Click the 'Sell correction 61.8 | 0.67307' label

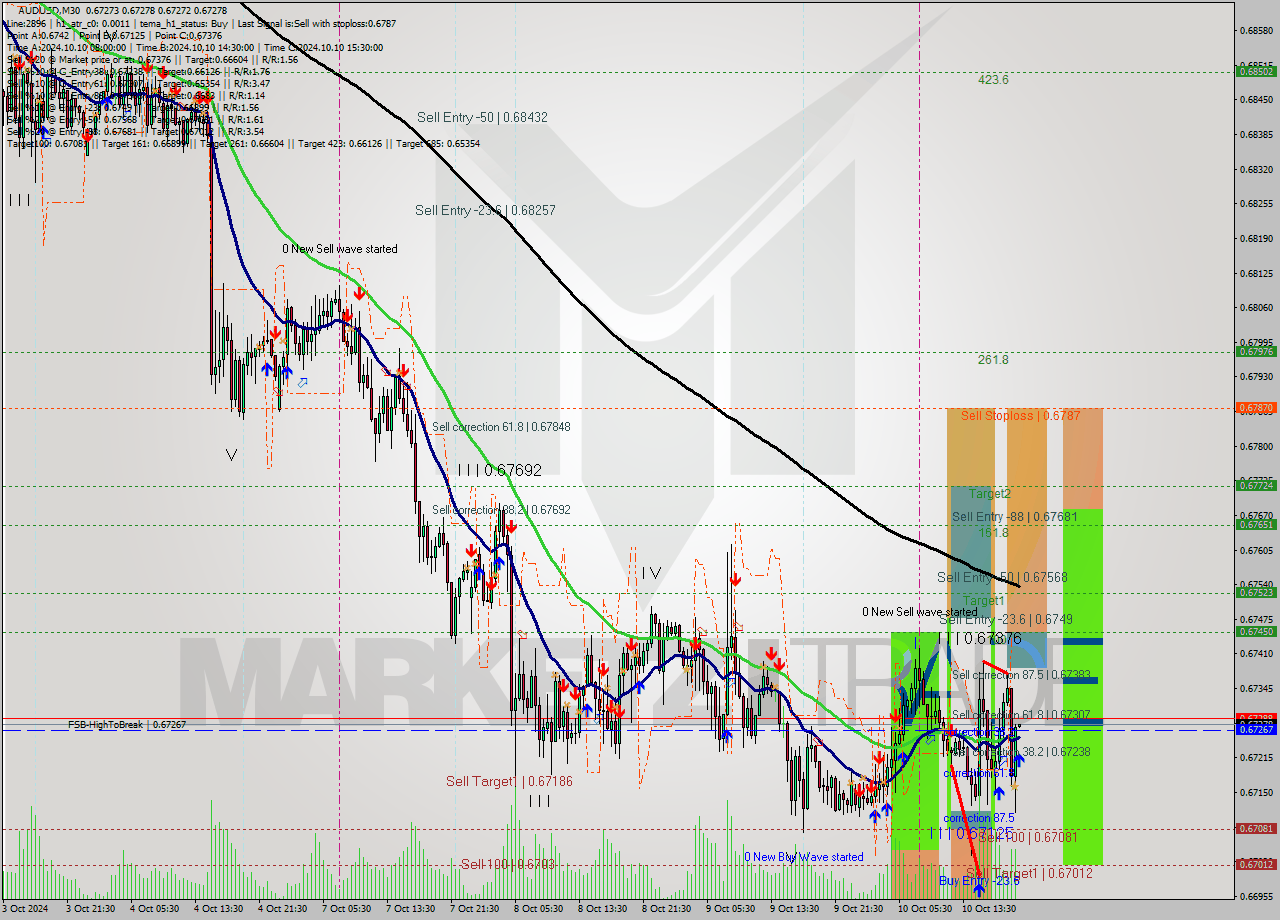tap(1021, 715)
